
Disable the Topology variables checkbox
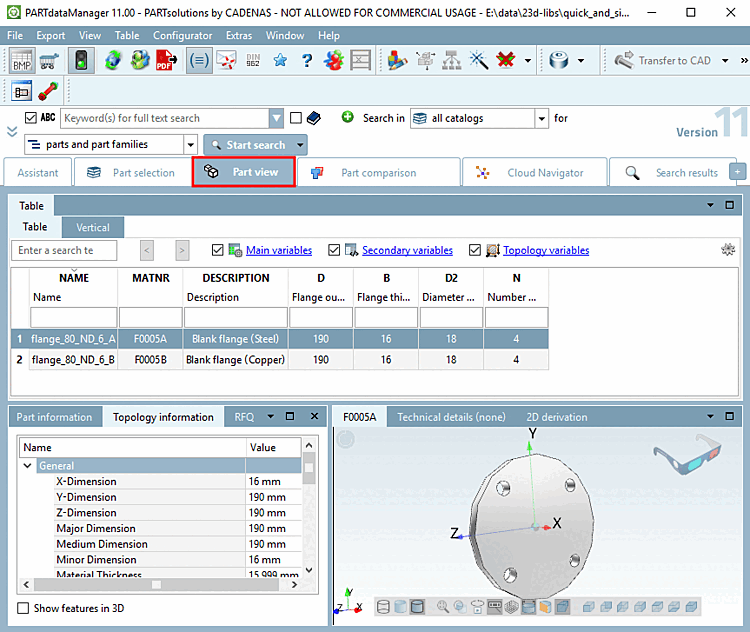(475, 250)
